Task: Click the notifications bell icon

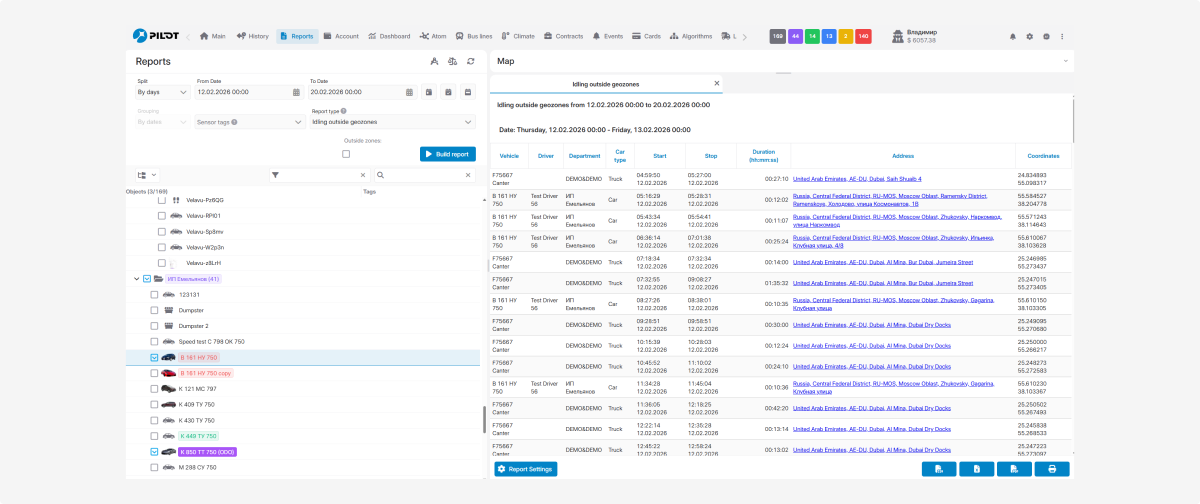Action: 1013,36
